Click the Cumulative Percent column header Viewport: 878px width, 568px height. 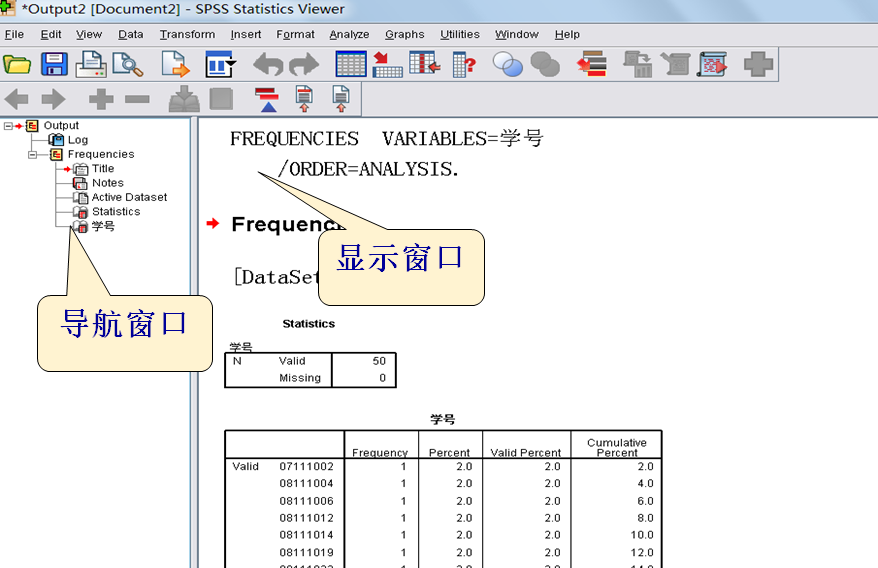pos(617,448)
